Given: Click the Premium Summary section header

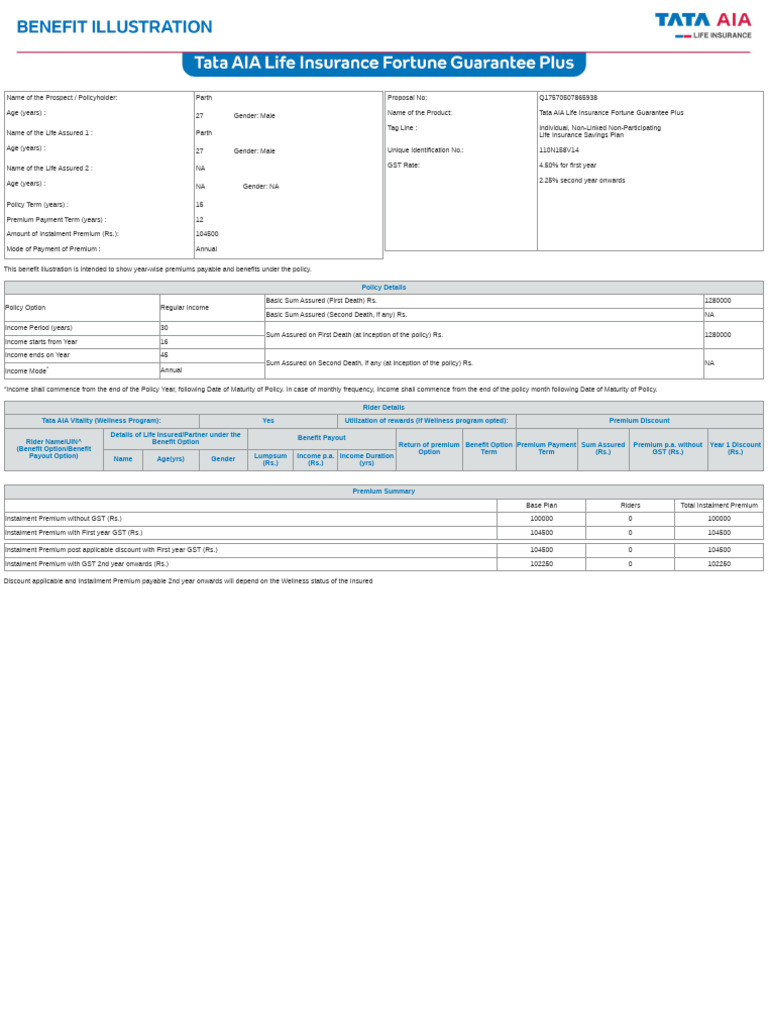Looking at the screenshot, I should pos(384,491).
